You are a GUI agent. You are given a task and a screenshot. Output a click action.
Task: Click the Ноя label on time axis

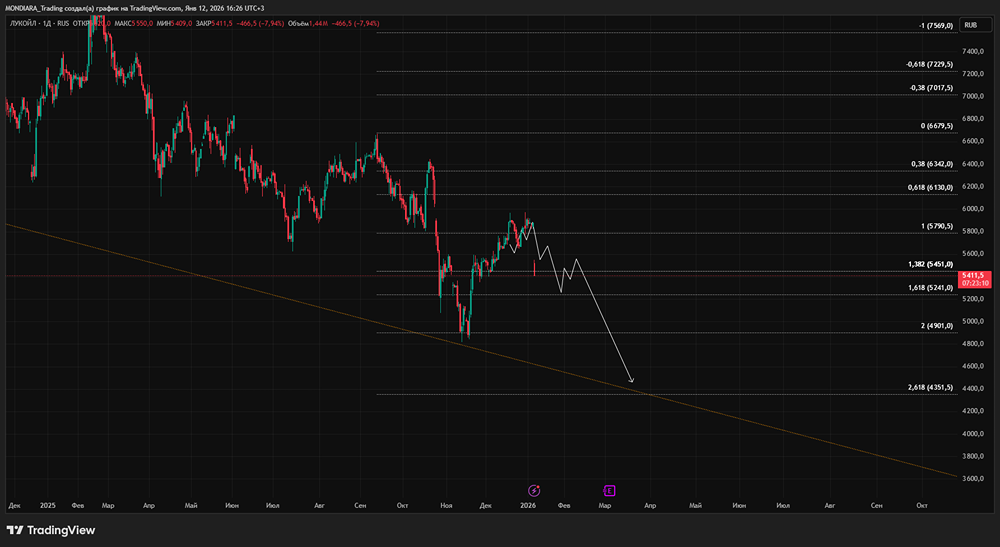(x=446, y=506)
